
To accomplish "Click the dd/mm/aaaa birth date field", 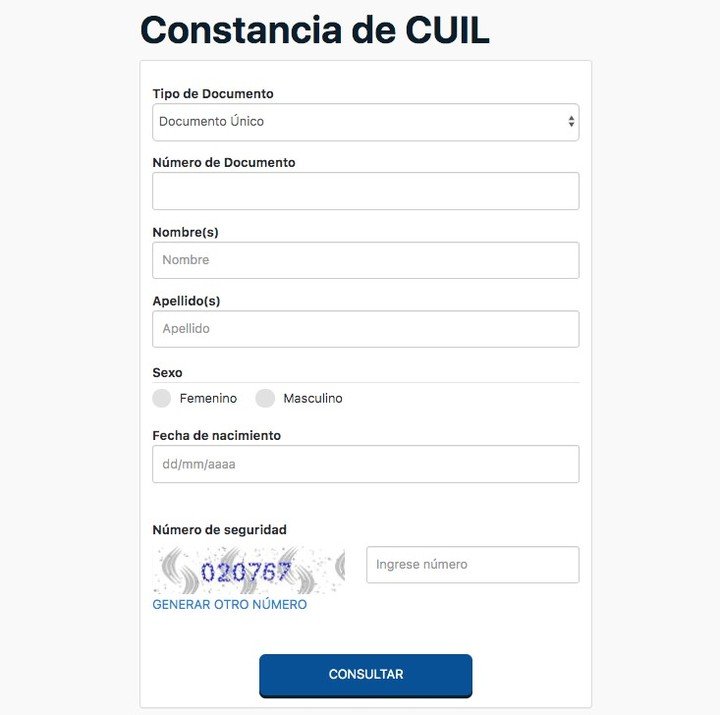I will coord(366,464).
